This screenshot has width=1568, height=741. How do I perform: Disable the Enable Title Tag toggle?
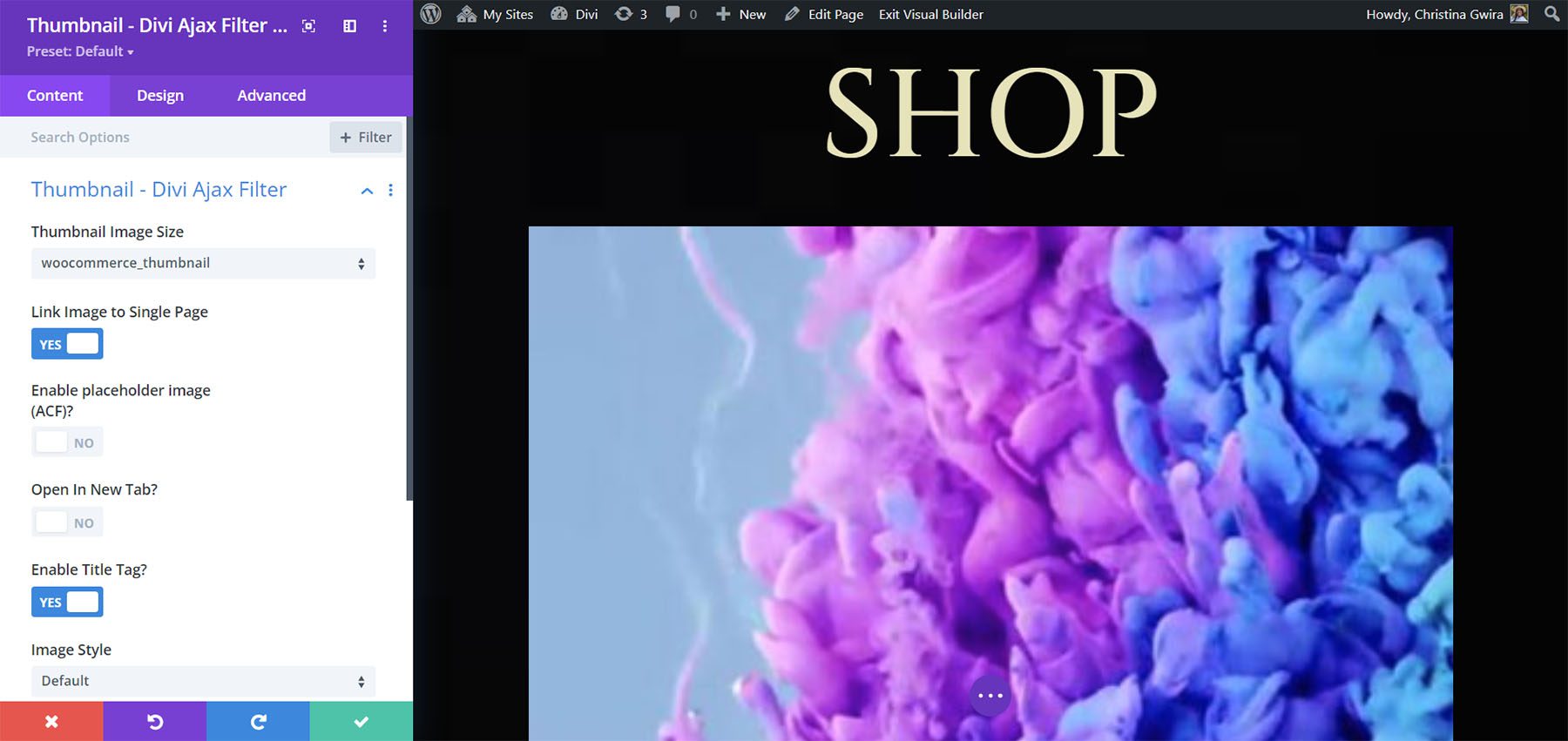click(x=67, y=602)
